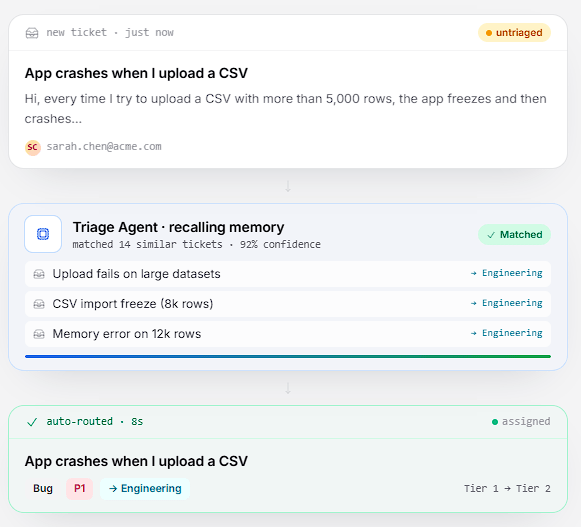Click the green assigned status indicator
Image resolution: width=581 pixels, height=527 pixels.
click(521, 421)
